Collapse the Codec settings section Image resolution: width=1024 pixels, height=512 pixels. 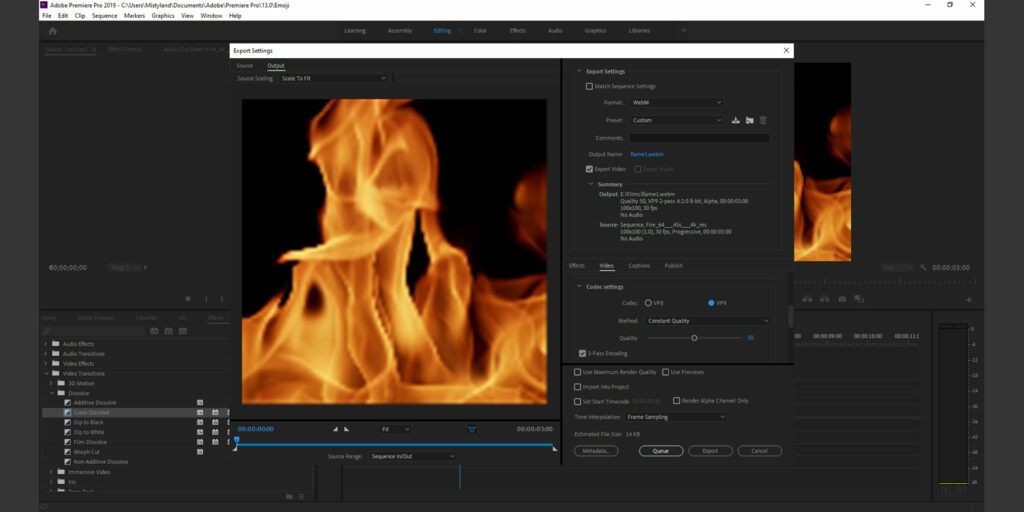pyautogui.click(x=579, y=287)
